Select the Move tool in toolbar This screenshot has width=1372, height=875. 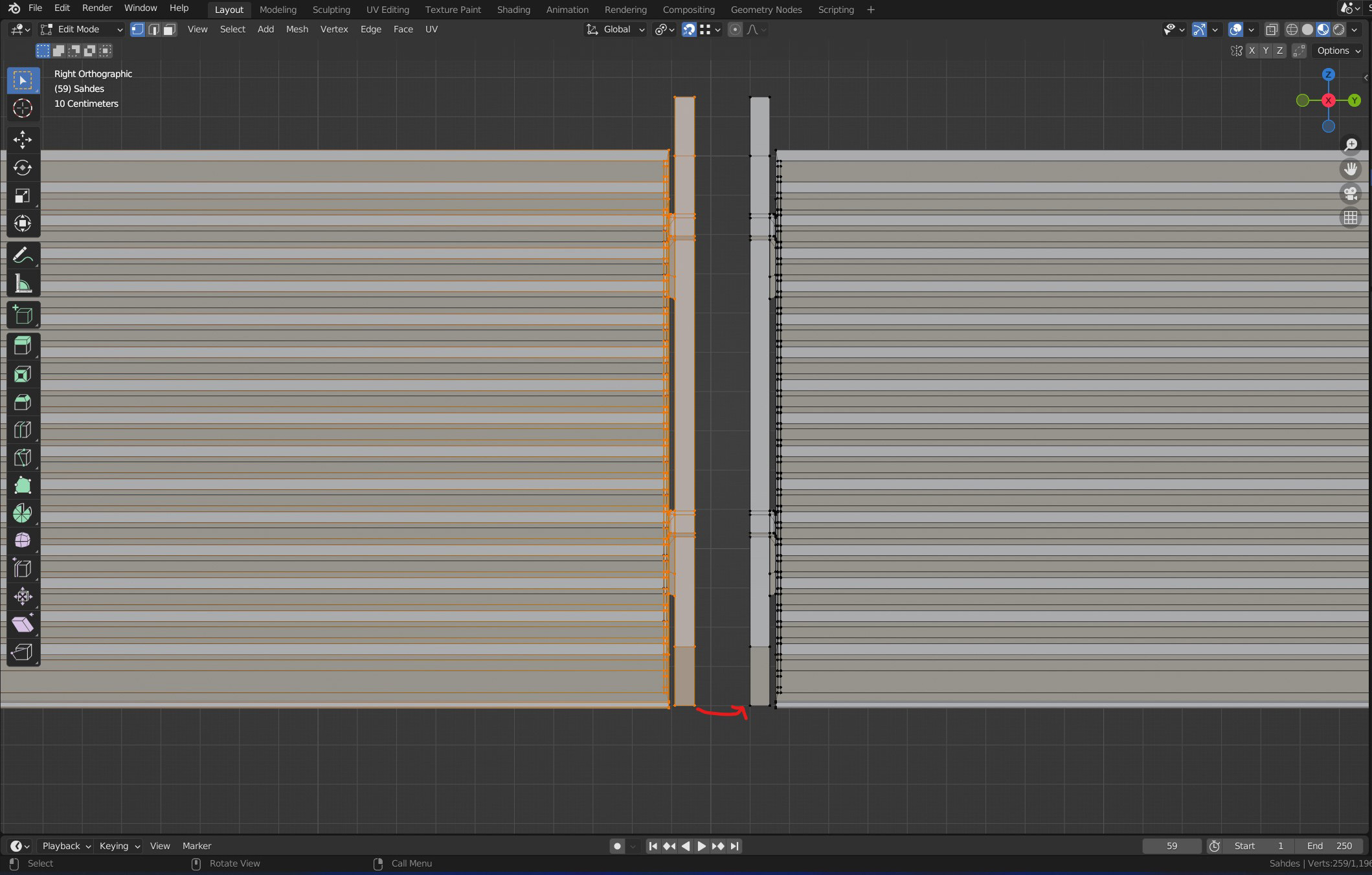click(x=22, y=139)
